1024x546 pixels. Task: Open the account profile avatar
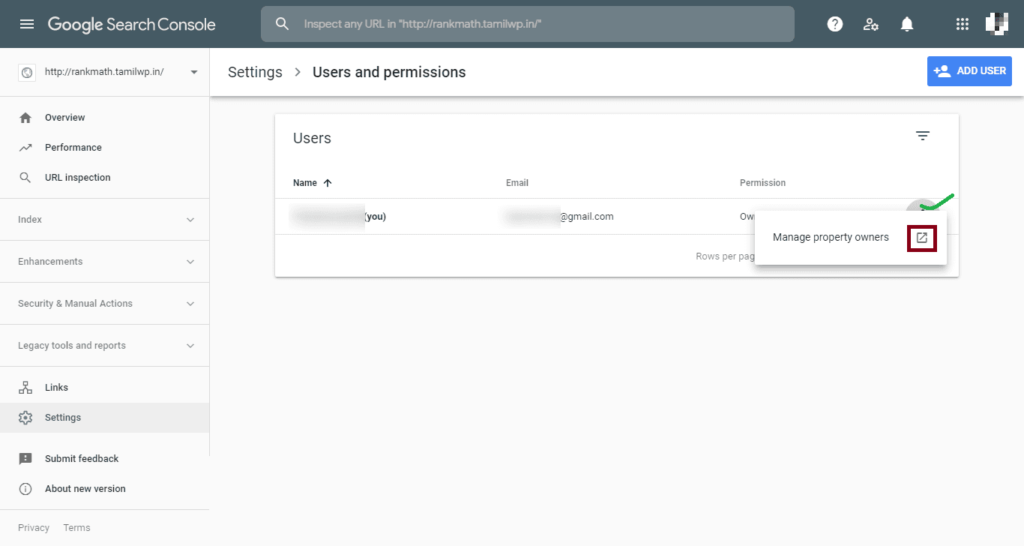pos(997,24)
